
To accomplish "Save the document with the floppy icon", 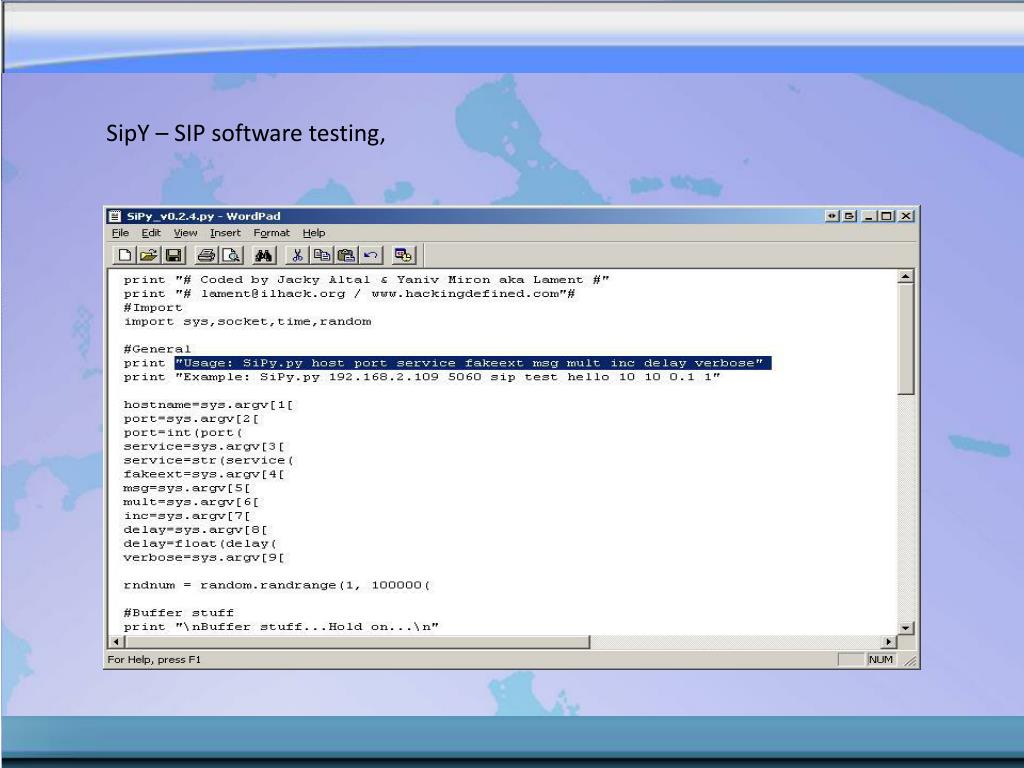I will (x=174, y=255).
